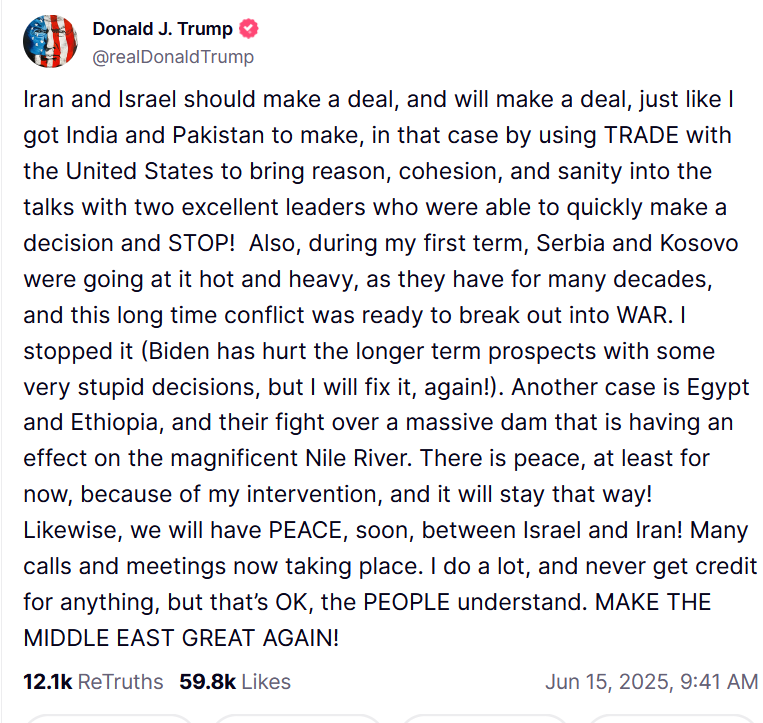Open the Jun 15, 2025 timestamp permalink
The height and width of the screenshot is (723, 763).
[652, 682]
